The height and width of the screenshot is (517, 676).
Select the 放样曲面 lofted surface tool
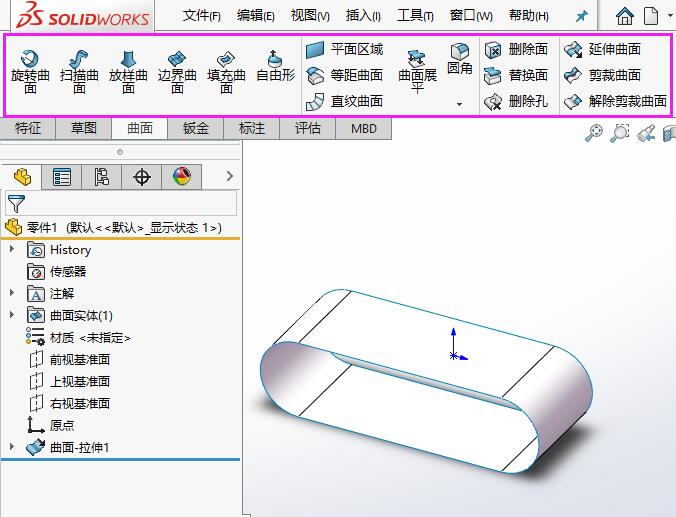128,72
